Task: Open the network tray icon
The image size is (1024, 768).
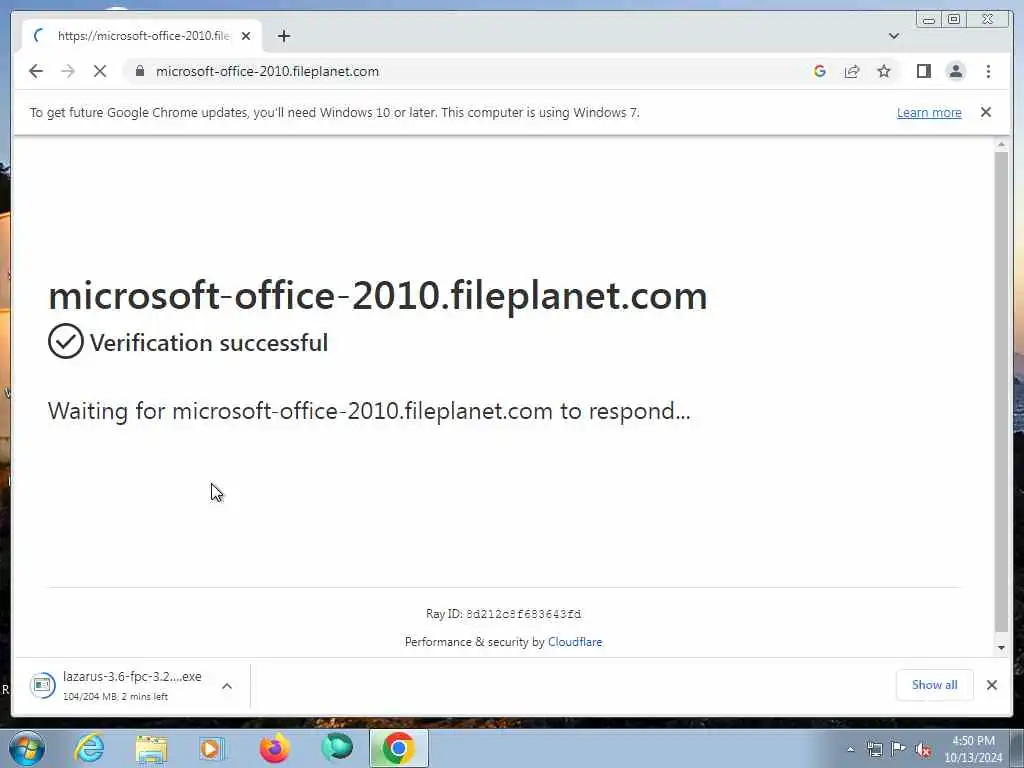Action: (874, 749)
